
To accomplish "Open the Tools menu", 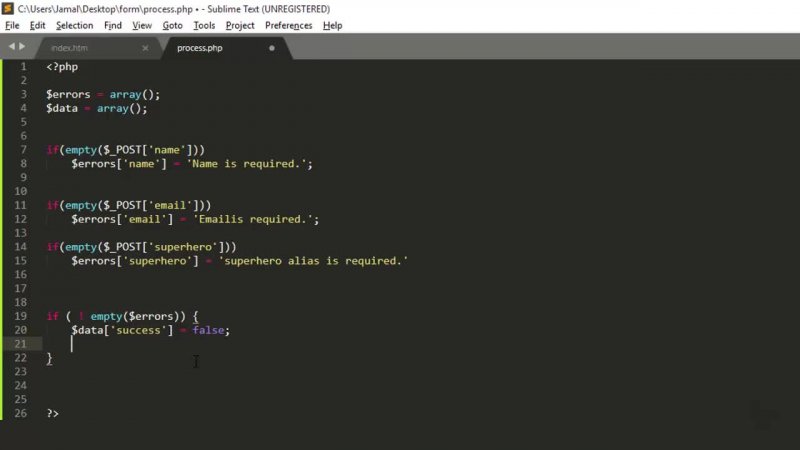I will tap(204, 25).
